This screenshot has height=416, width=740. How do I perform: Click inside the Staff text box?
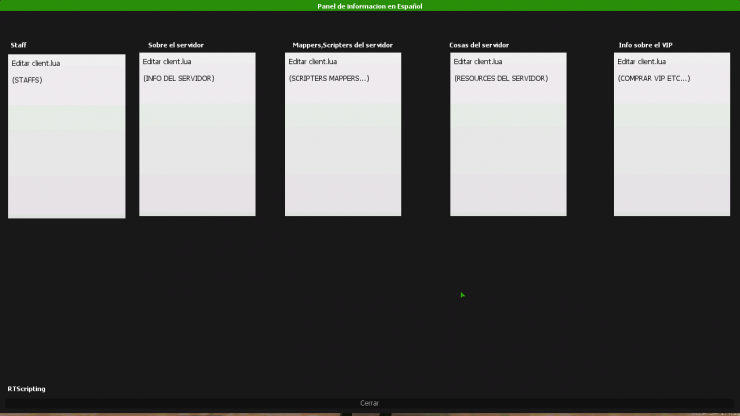point(67,150)
